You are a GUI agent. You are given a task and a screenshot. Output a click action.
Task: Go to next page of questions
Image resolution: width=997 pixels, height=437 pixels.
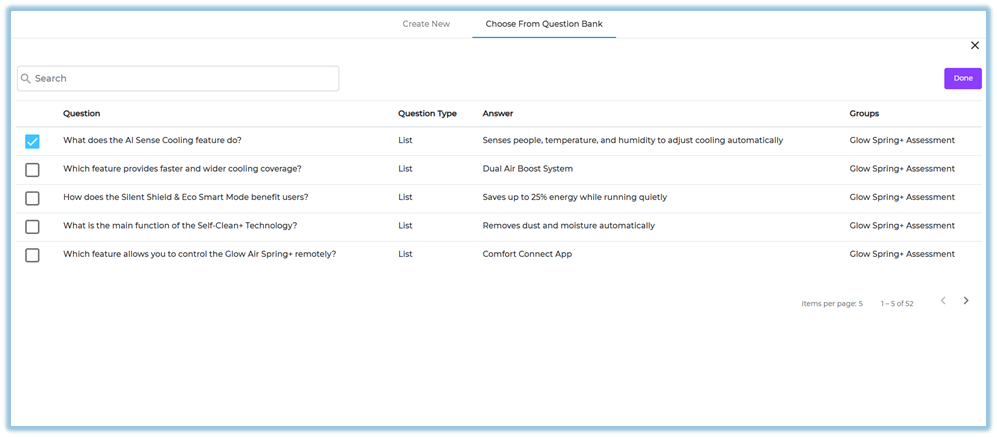(x=966, y=301)
